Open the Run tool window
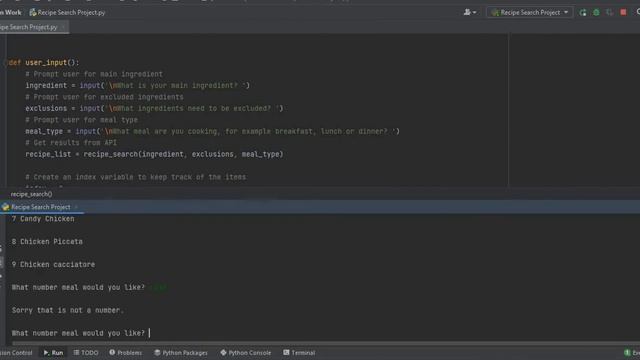 [53, 353]
